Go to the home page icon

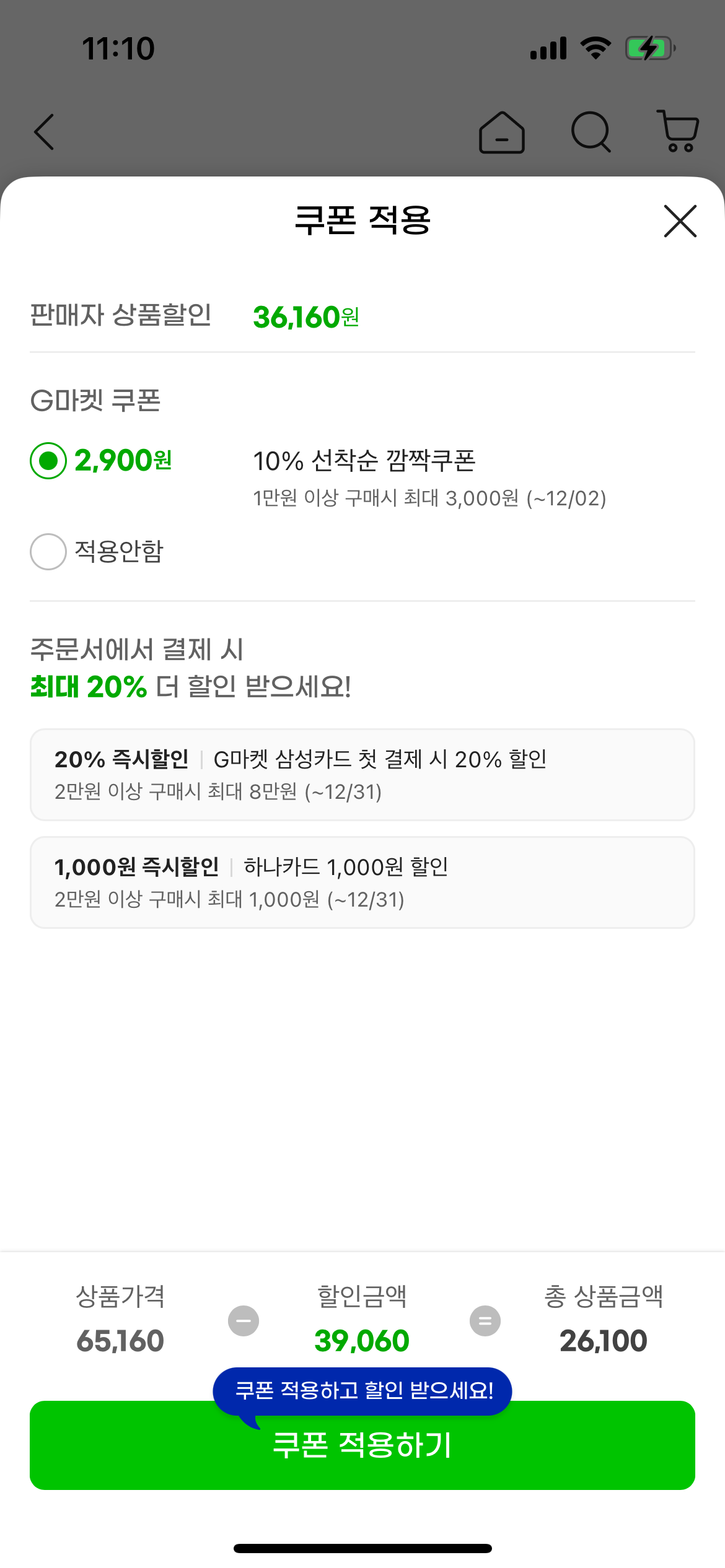(x=502, y=132)
